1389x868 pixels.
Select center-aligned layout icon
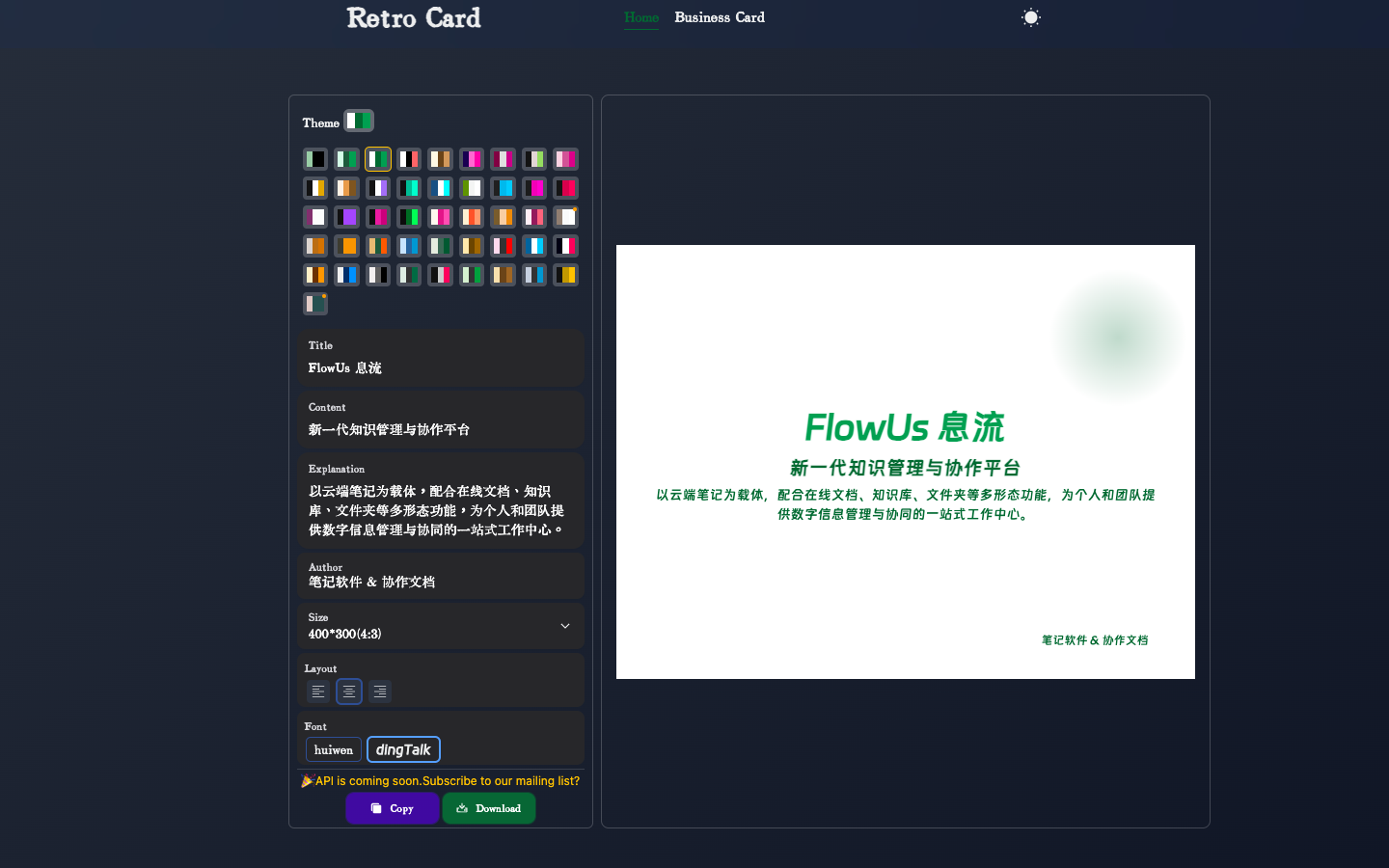(349, 692)
